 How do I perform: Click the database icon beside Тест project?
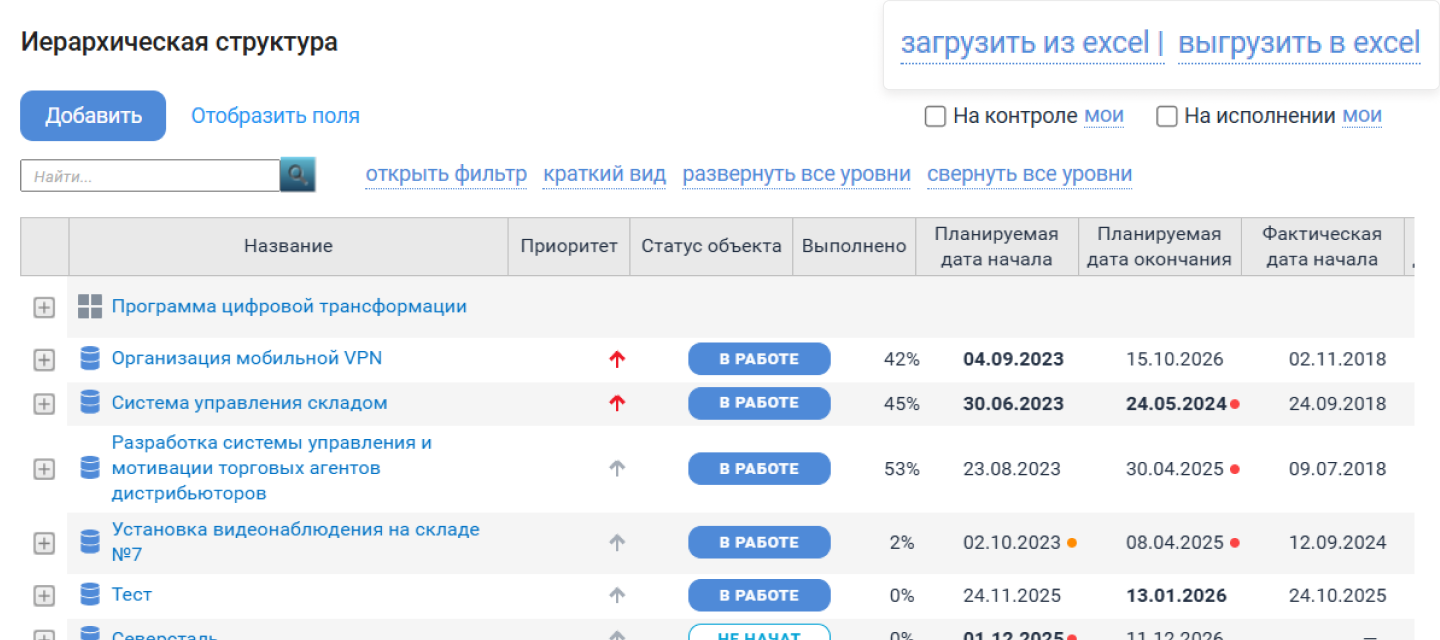90,595
